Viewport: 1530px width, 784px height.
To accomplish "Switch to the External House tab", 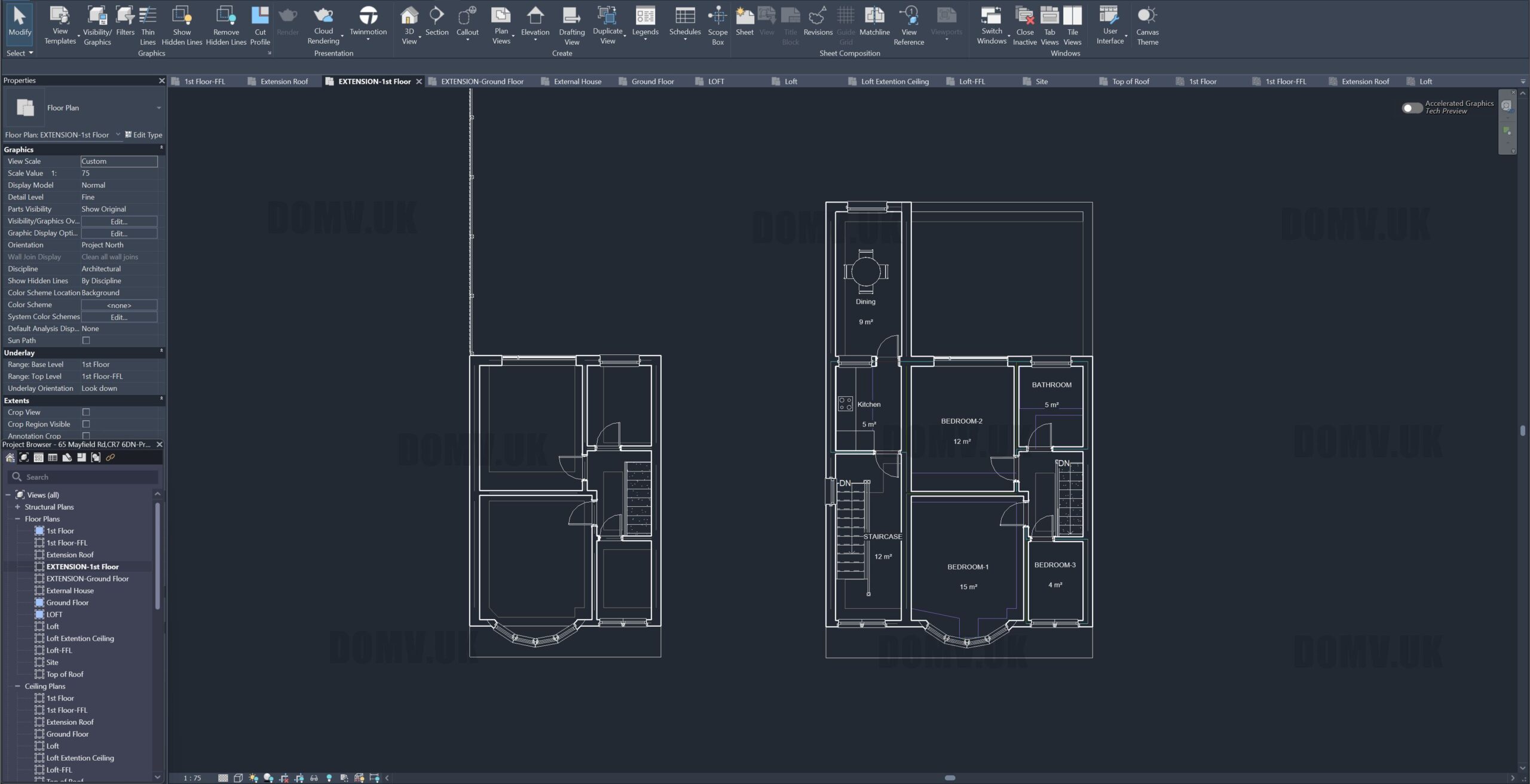I will coord(577,81).
